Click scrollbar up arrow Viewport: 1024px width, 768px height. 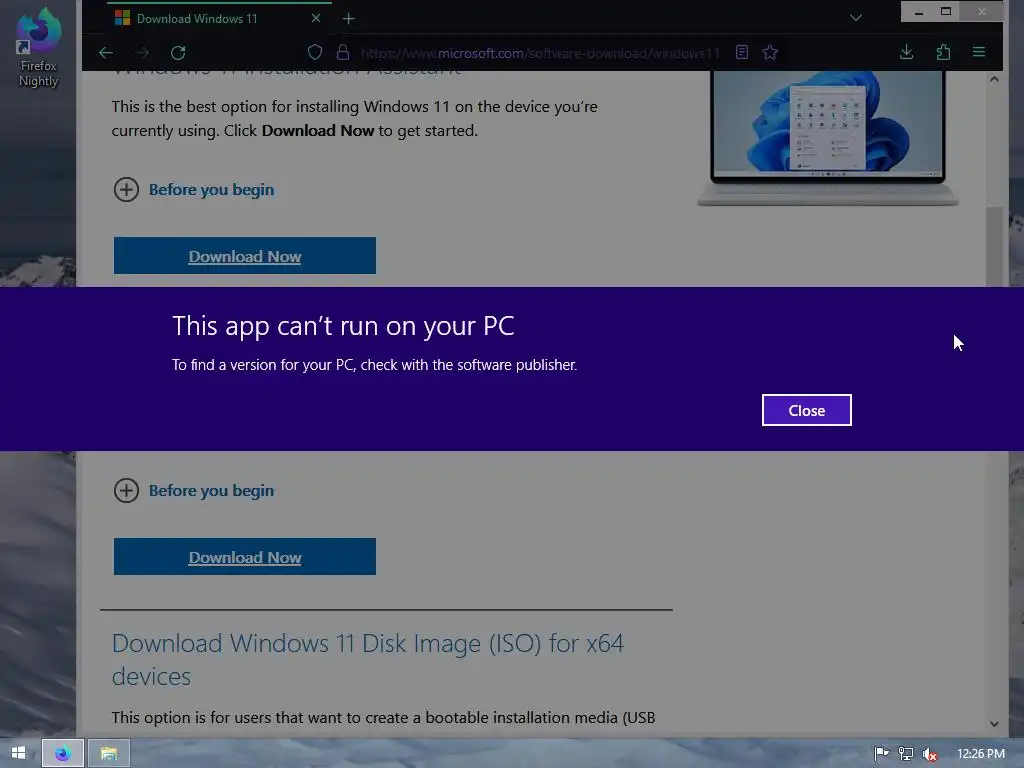pos(994,80)
